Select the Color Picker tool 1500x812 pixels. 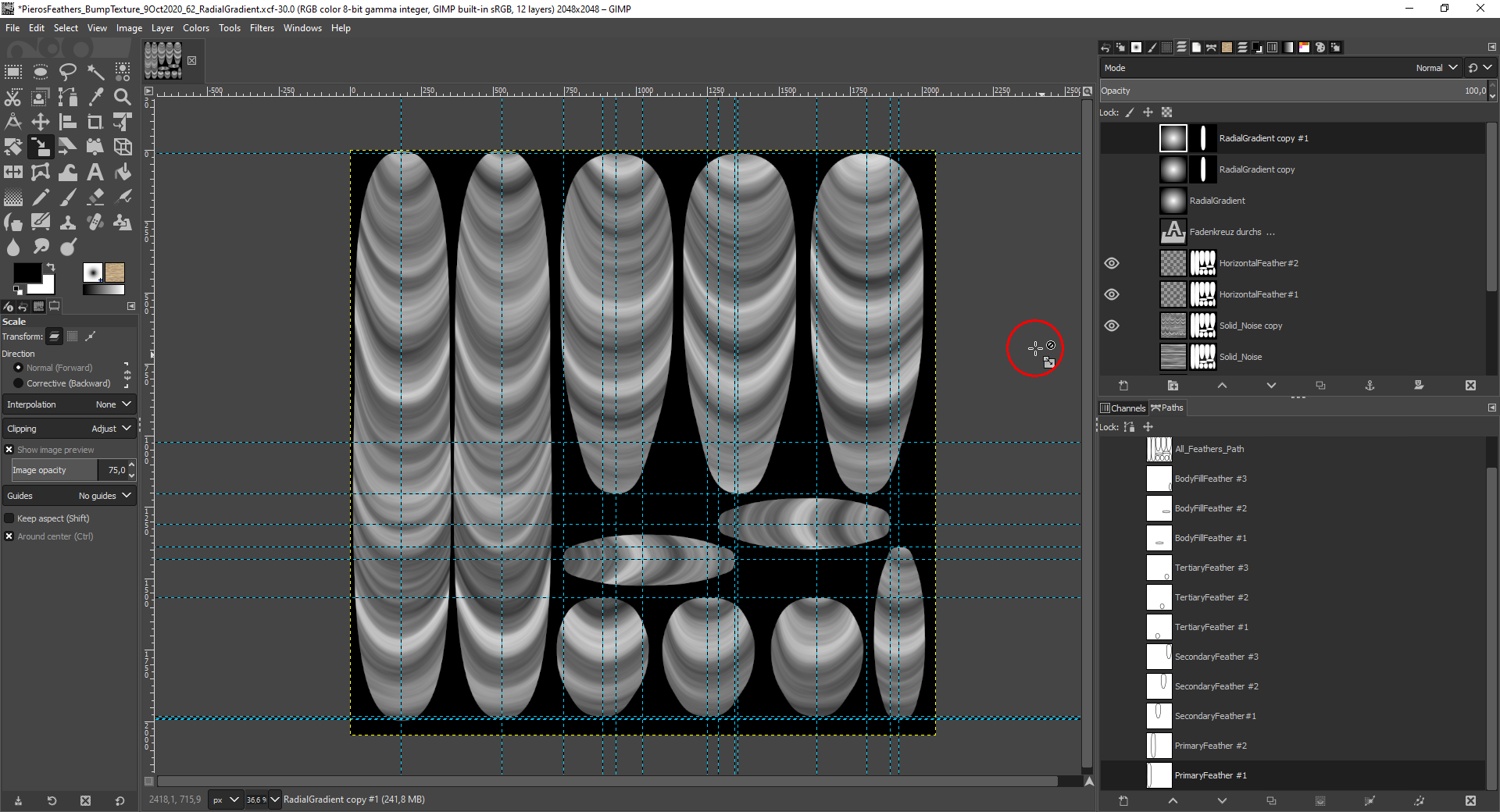(x=95, y=97)
